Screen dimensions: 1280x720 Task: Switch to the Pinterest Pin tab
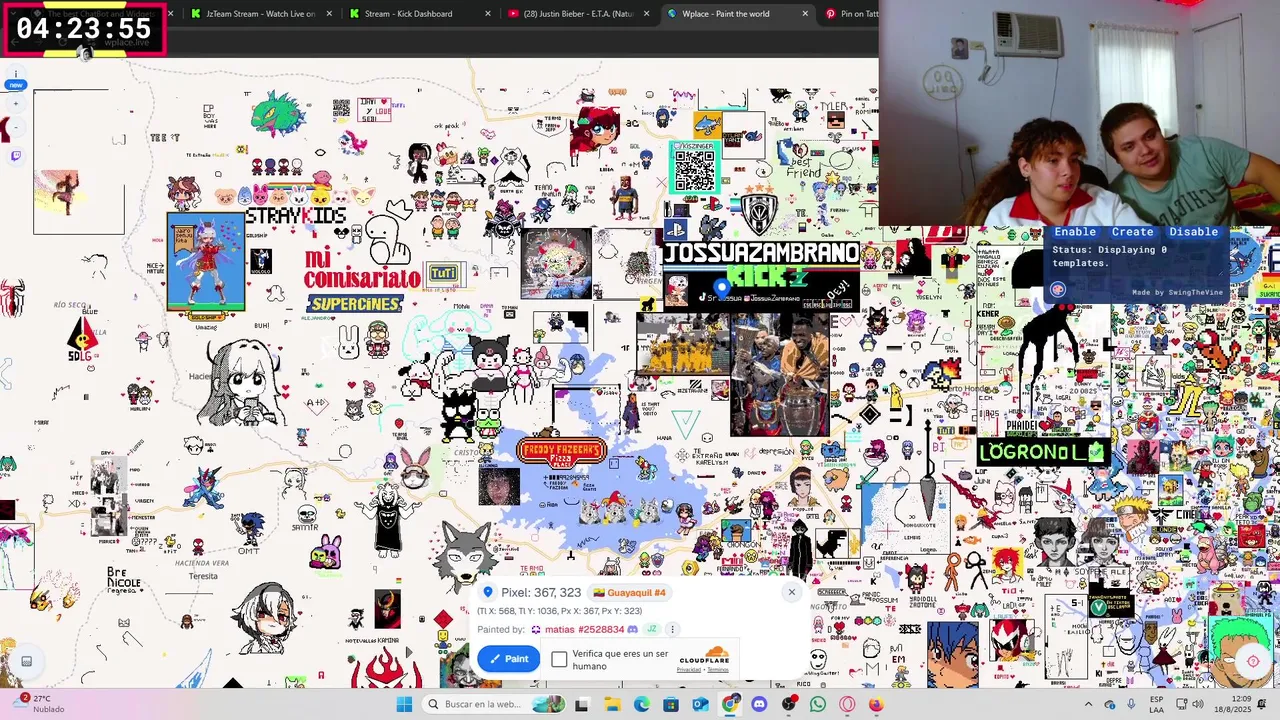coord(850,14)
